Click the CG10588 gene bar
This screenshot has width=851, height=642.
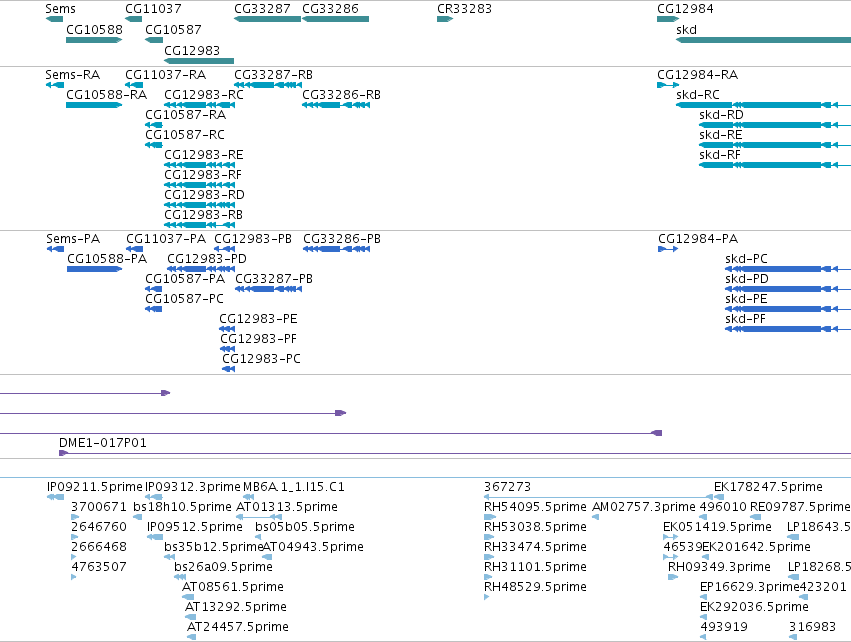pos(94,40)
